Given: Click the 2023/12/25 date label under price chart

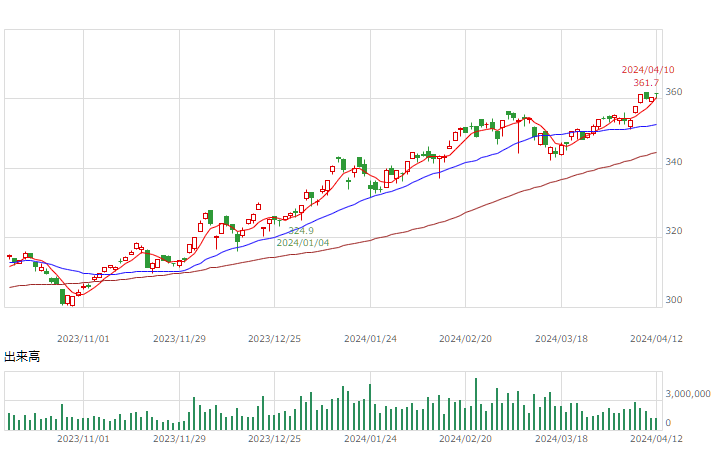Looking at the screenshot, I should (274, 339).
